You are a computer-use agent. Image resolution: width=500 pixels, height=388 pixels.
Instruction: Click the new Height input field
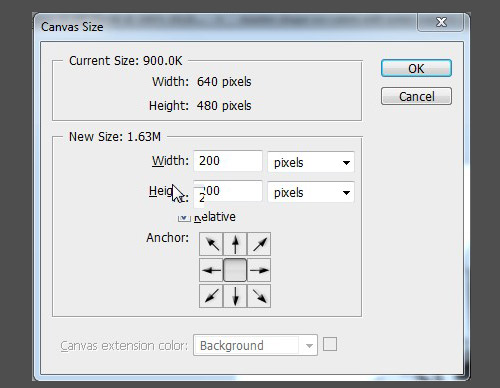click(x=228, y=191)
